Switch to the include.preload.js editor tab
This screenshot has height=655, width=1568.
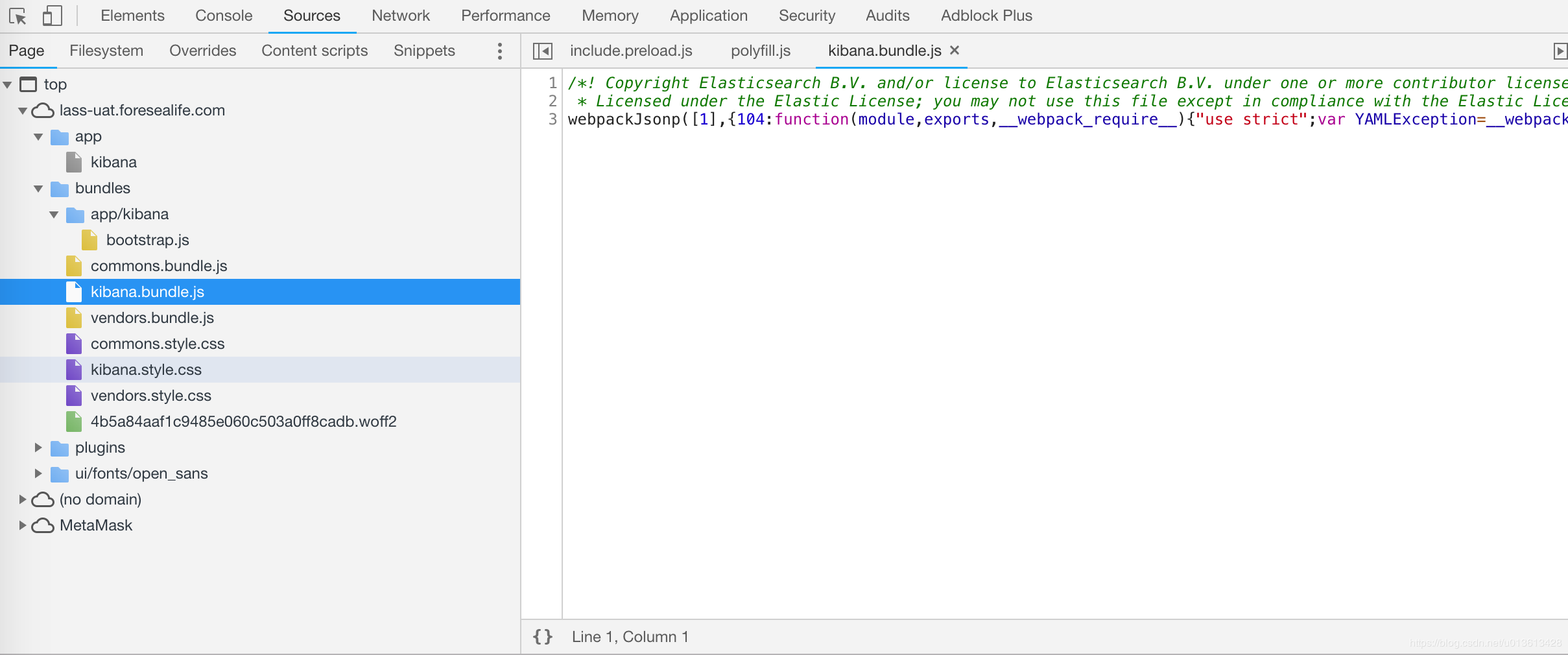point(631,51)
